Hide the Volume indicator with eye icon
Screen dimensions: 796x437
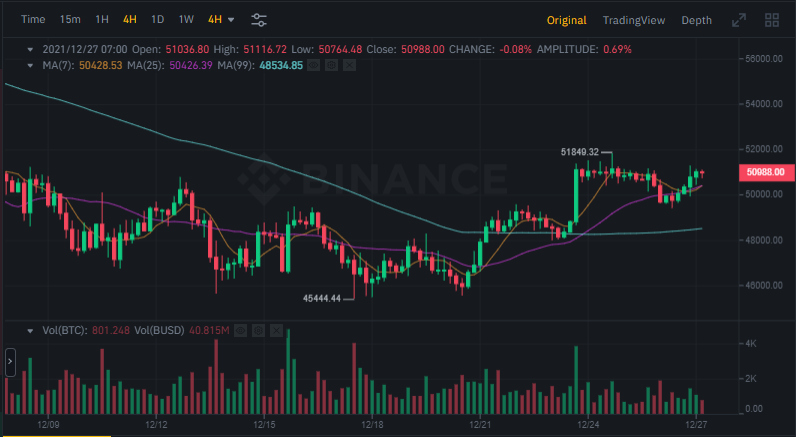click(x=241, y=330)
